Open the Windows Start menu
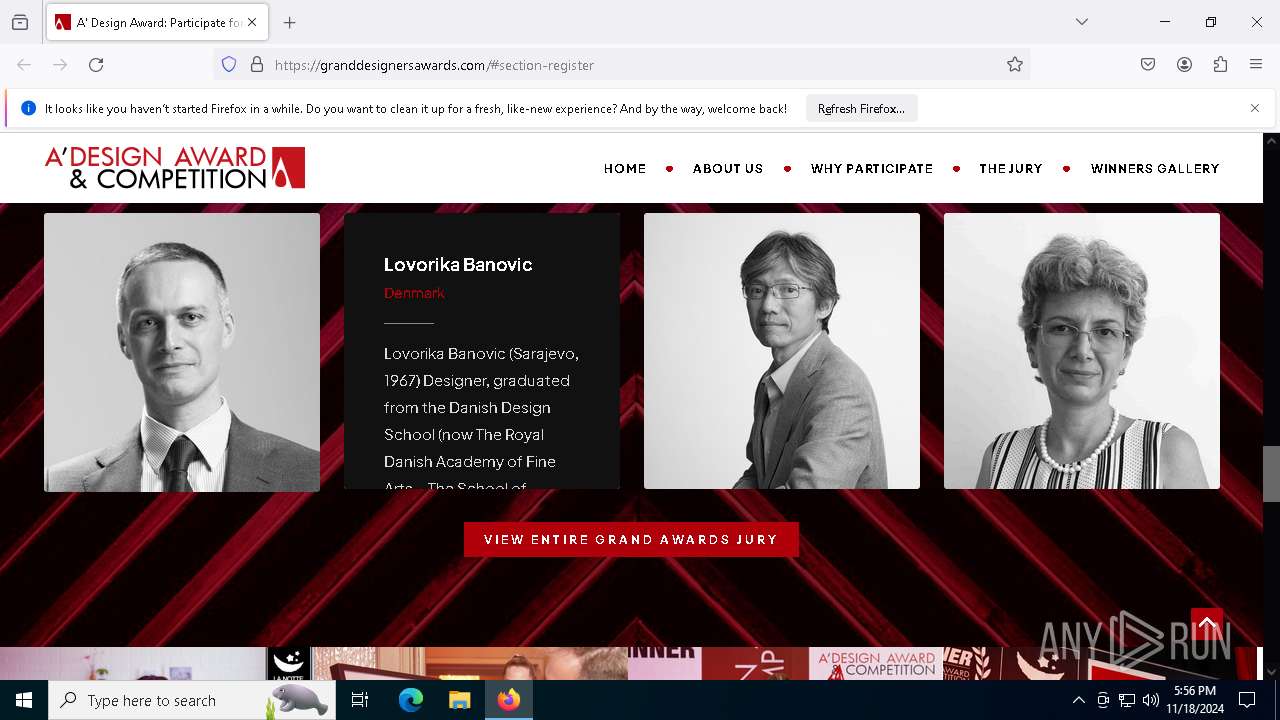This screenshot has height=720, width=1280. coord(24,700)
